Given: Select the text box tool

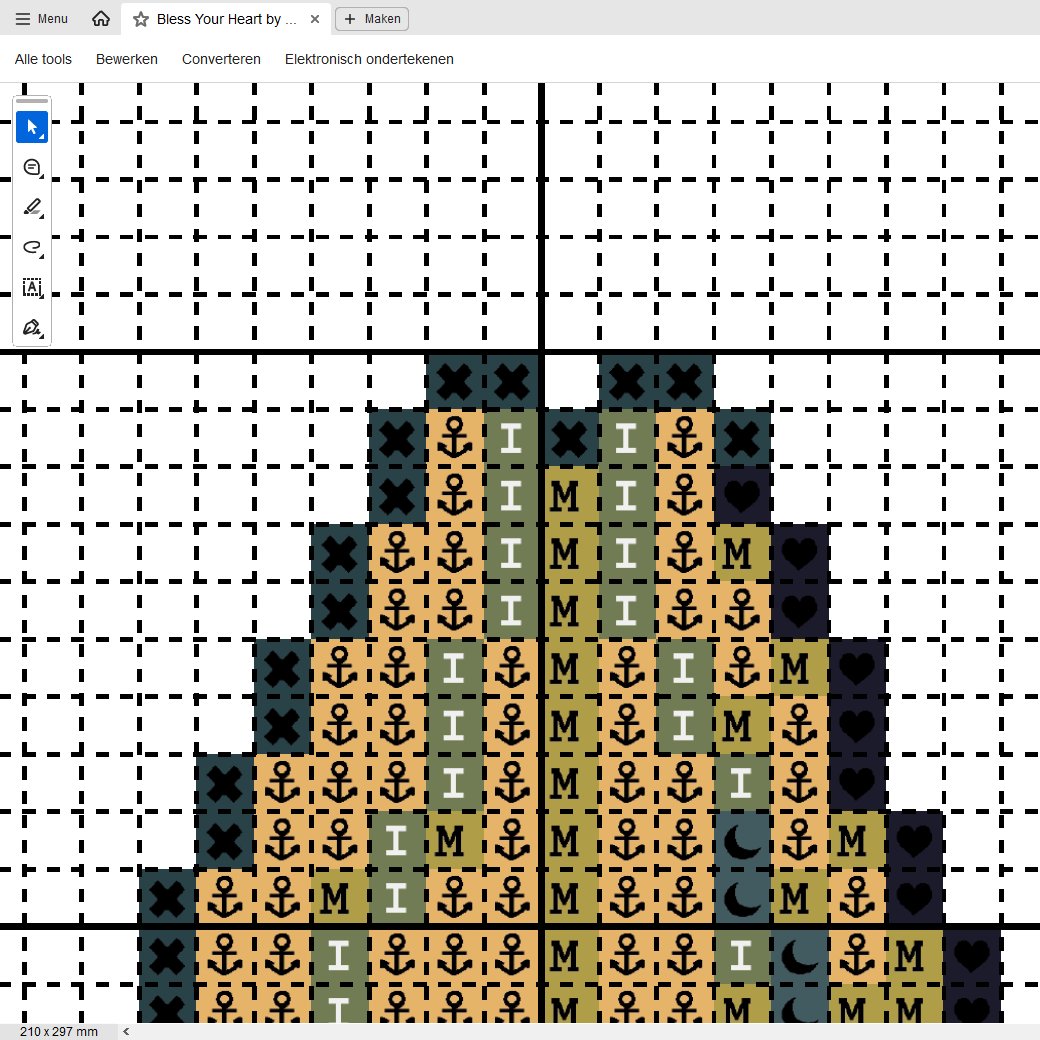Looking at the screenshot, I should (x=32, y=288).
